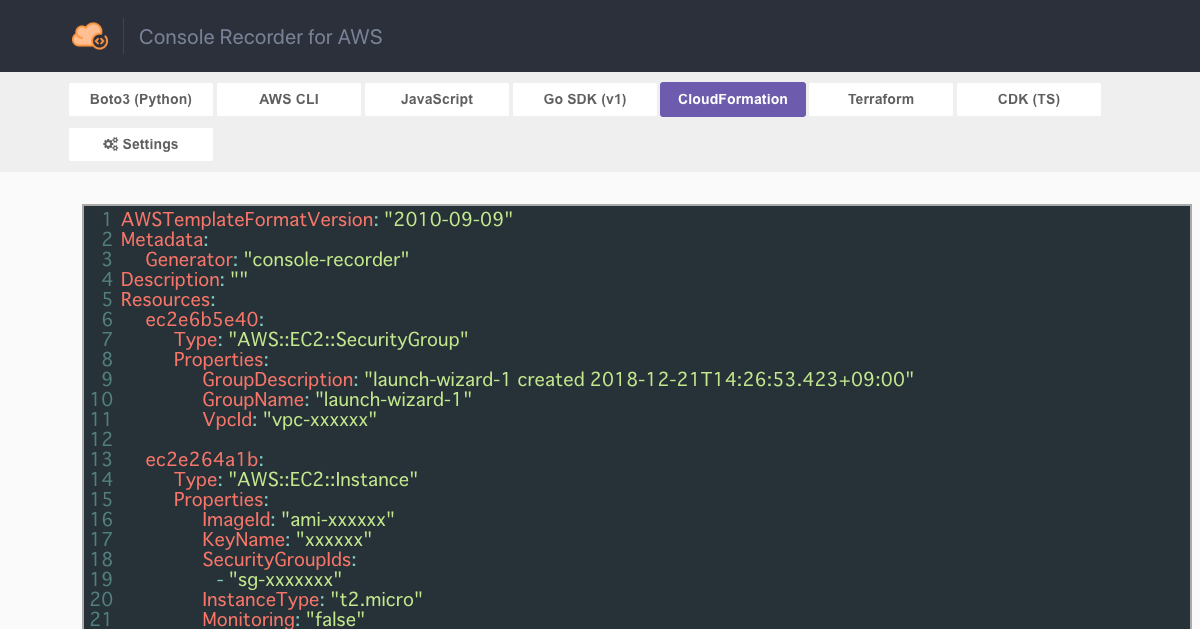Click the gears icon on Settings
Viewport: 1200px width, 629px height.
110,144
